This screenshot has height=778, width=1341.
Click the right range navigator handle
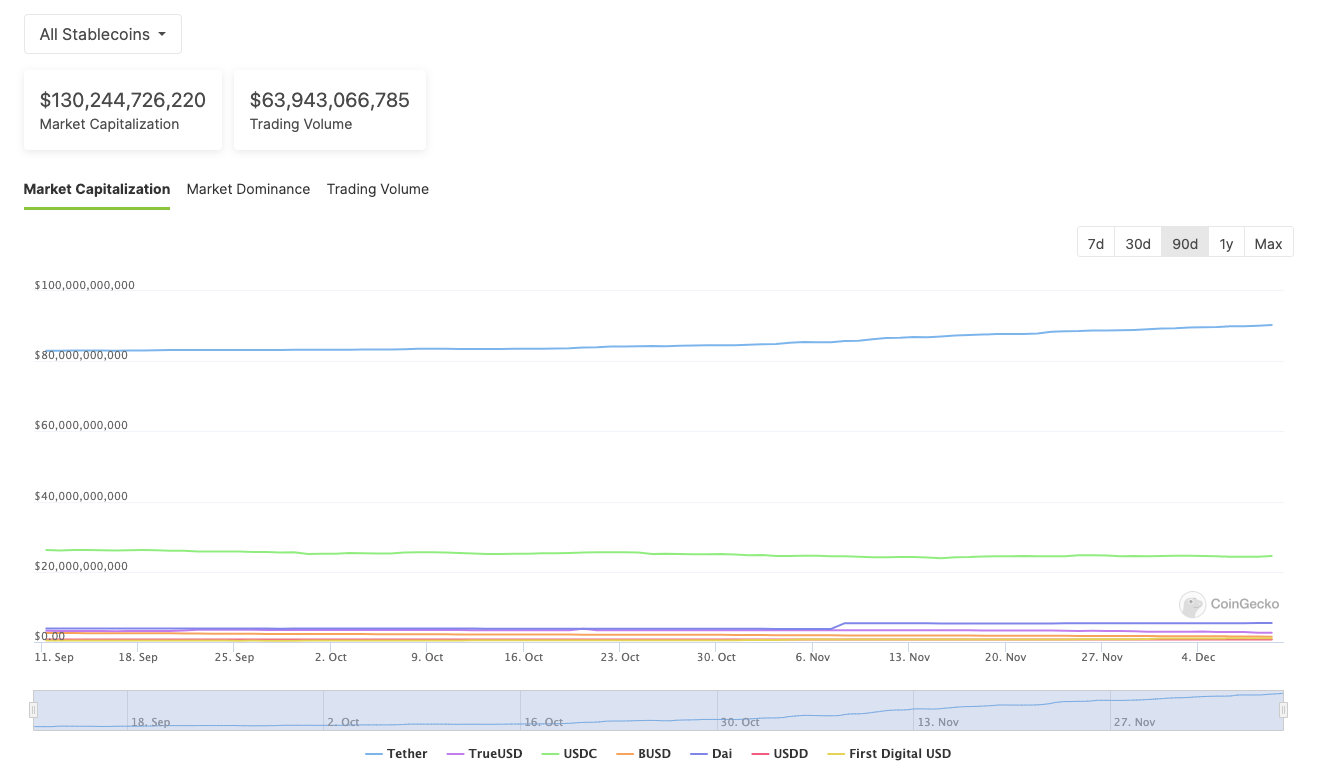click(1283, 710)
